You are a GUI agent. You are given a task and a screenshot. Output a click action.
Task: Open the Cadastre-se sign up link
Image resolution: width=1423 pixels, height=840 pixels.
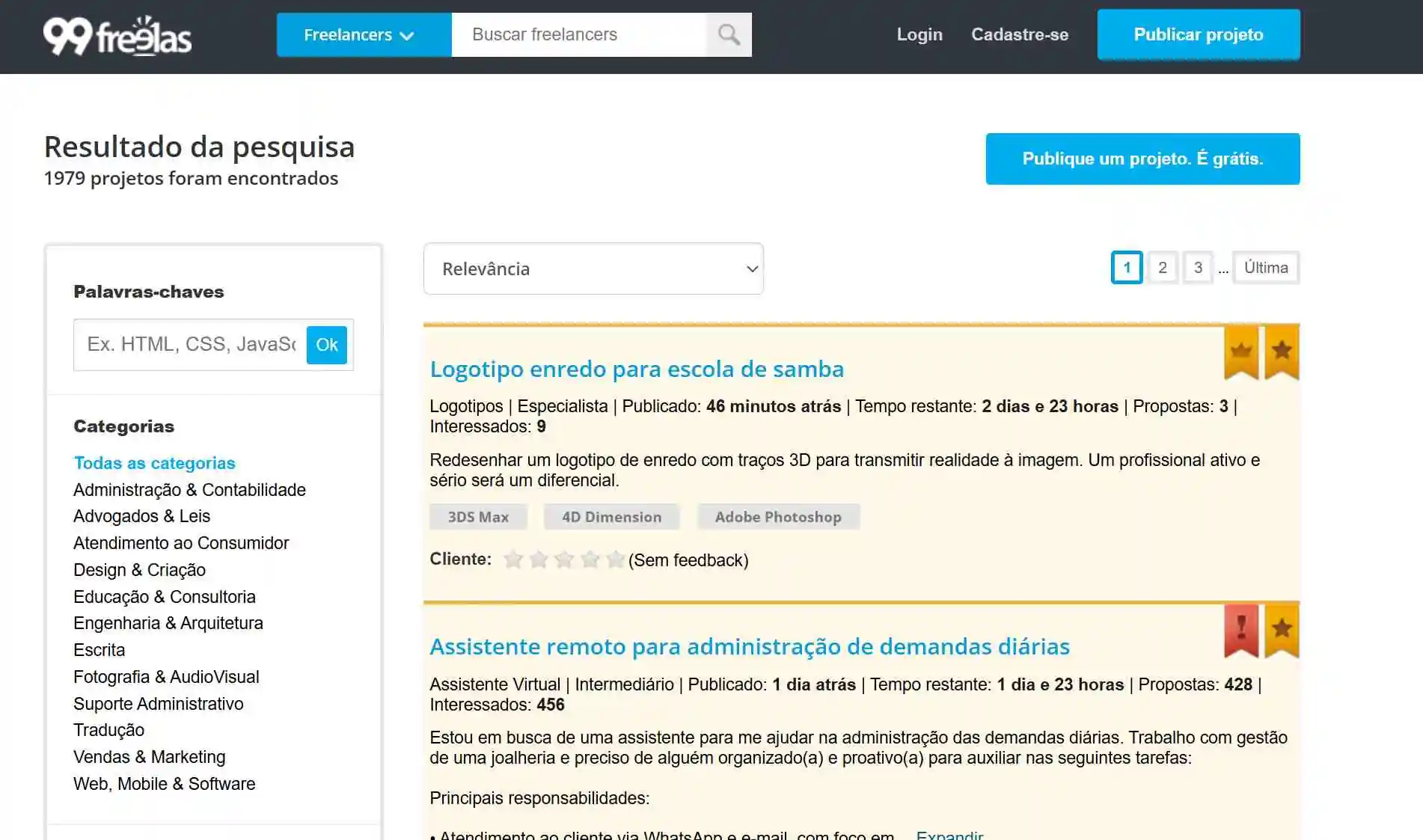point(1020,34)
